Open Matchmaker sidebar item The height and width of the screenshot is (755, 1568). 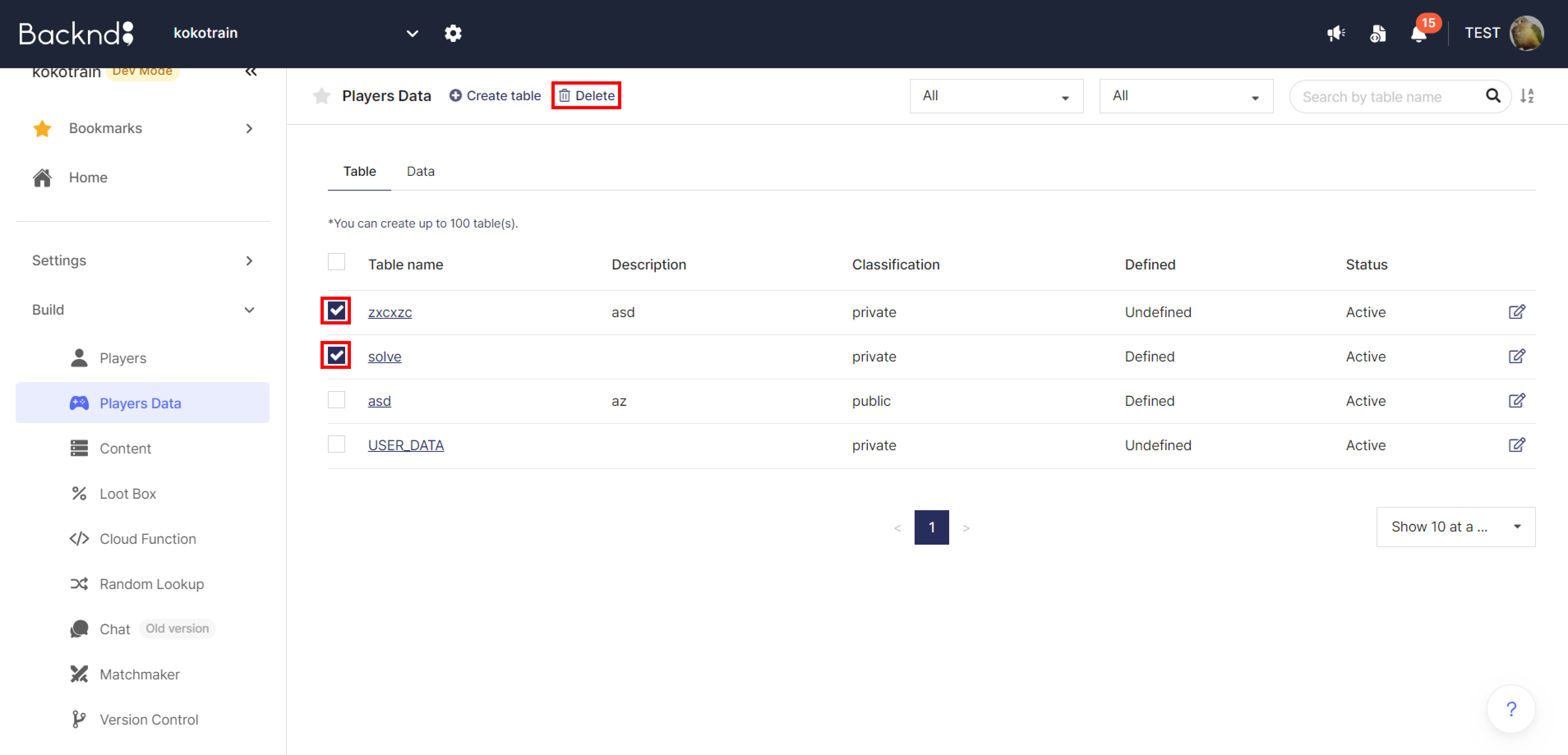coord(142,674)
